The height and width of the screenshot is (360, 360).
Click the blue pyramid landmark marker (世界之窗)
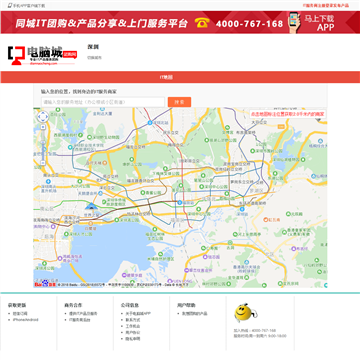coord(91,207)
